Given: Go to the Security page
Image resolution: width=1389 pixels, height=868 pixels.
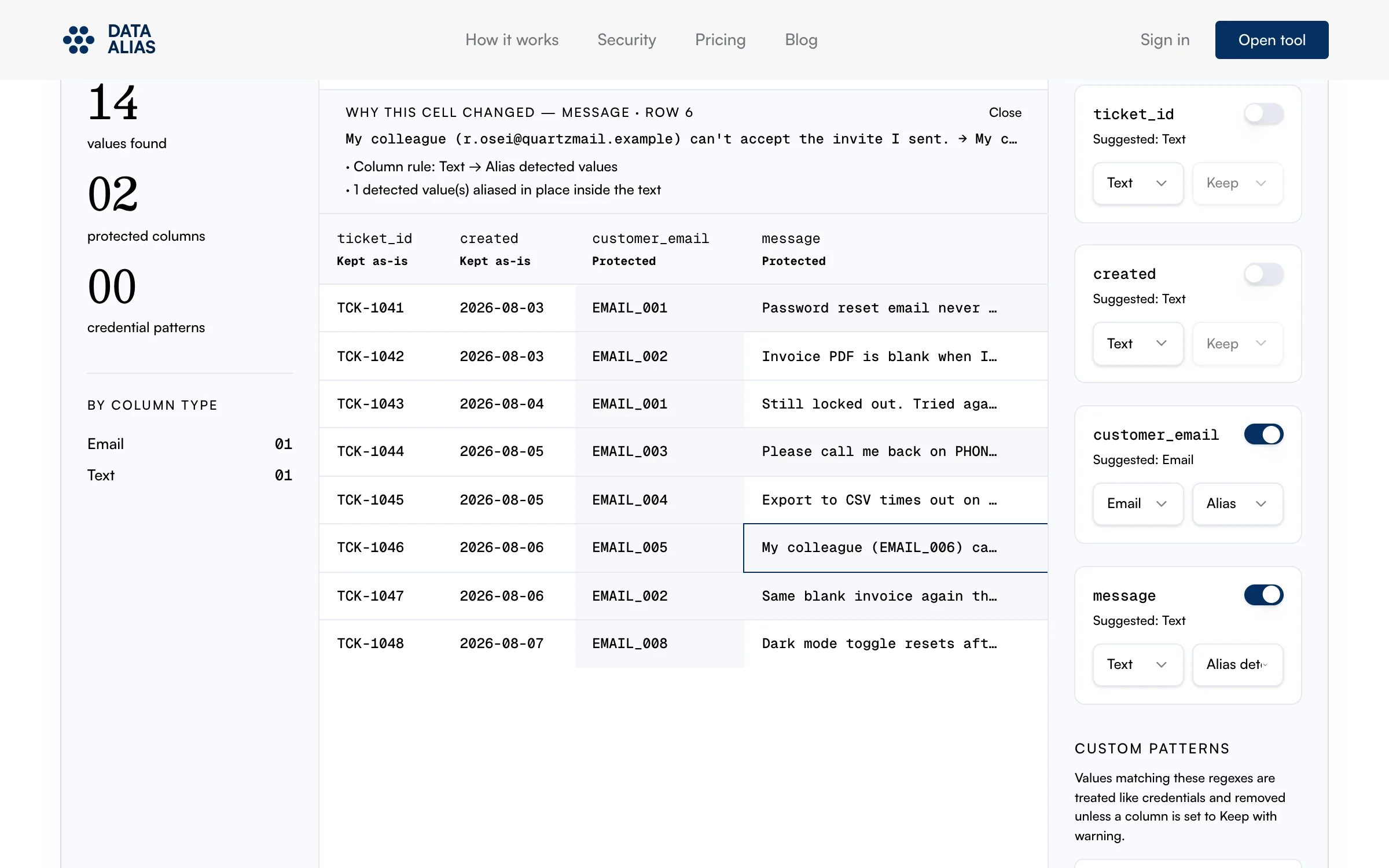Looking at the screenshot, I should point(626,40).
